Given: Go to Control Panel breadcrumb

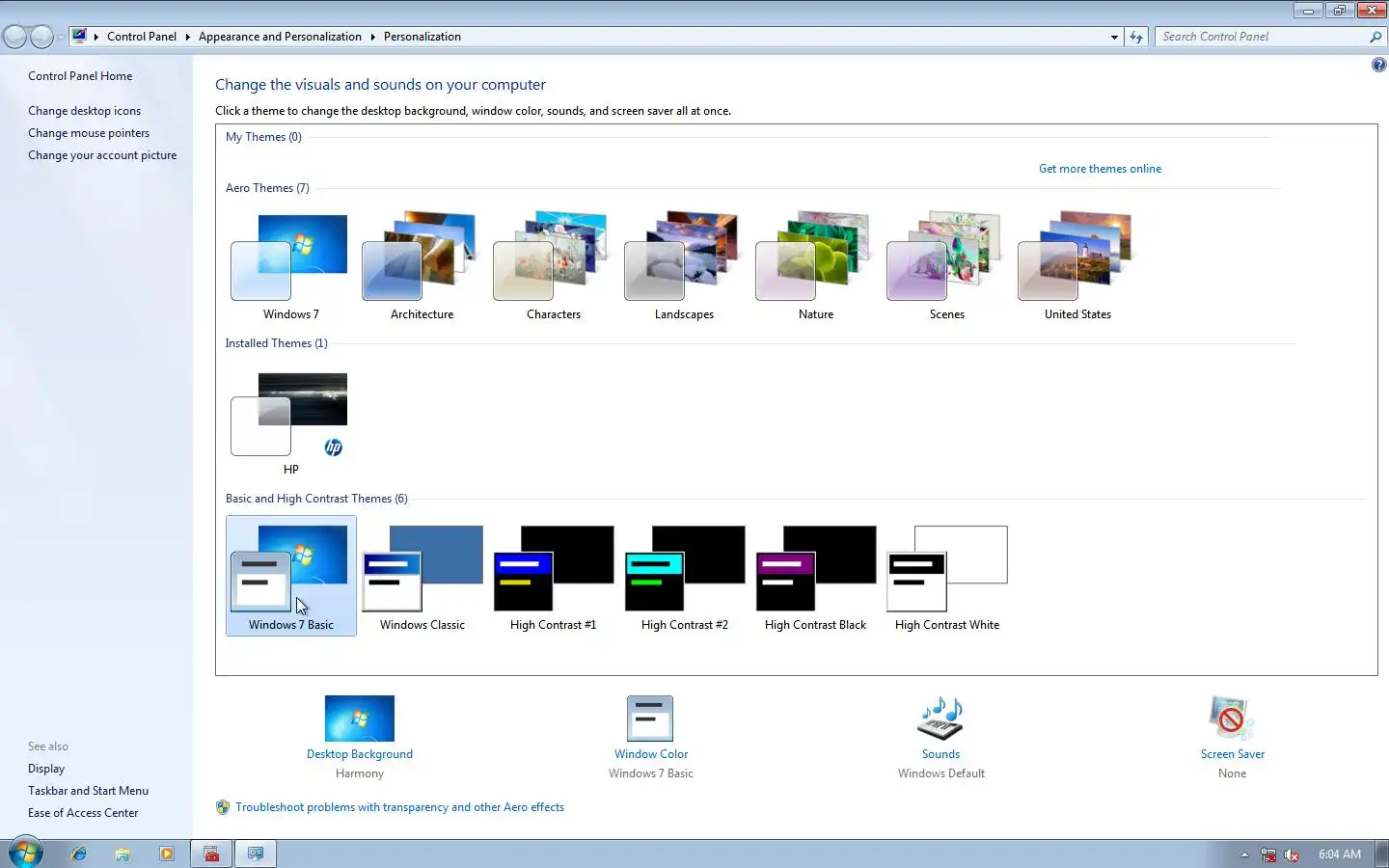Looking at the screenshot, I should point(142,37).
